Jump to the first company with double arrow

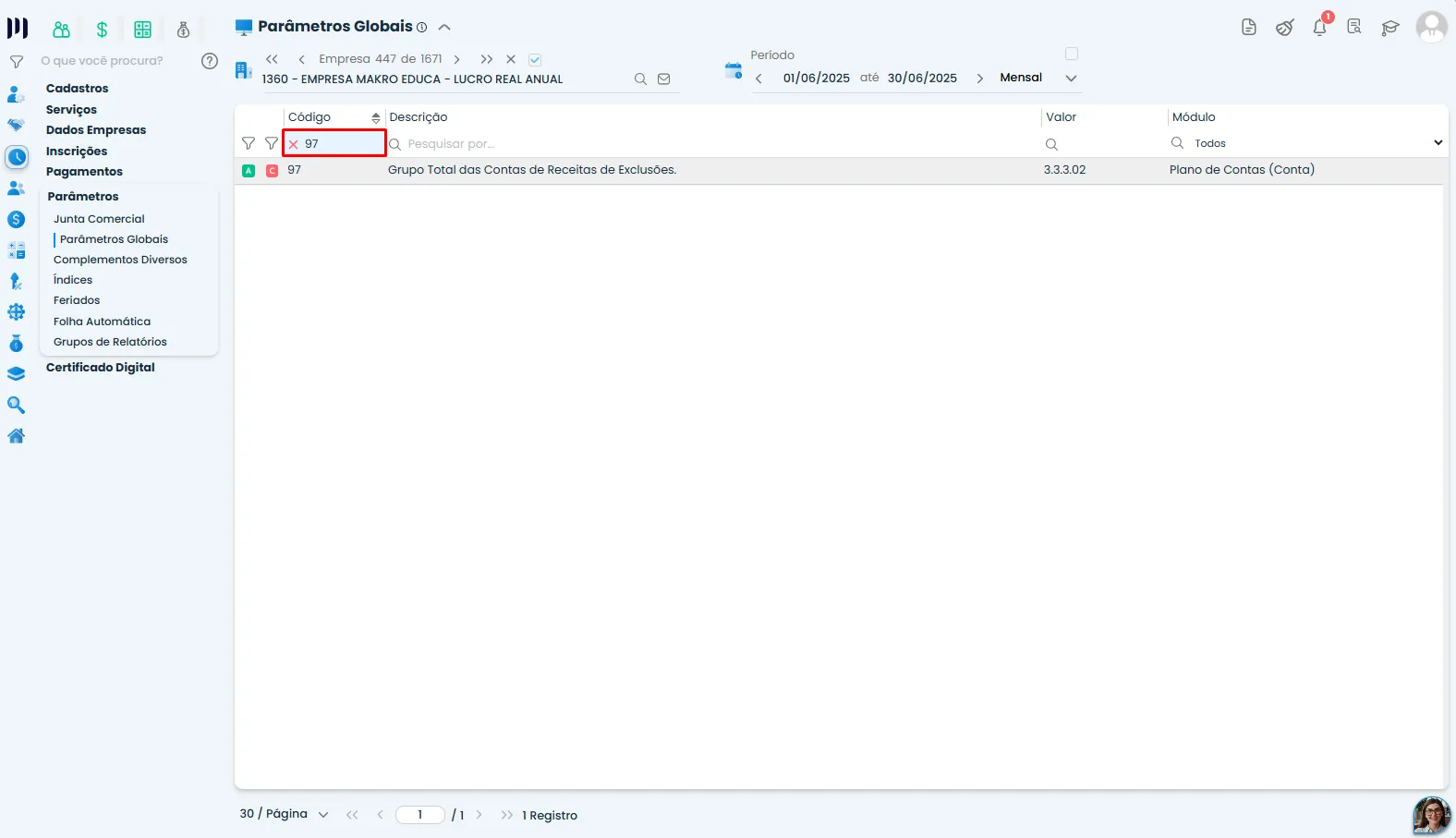(272, 59)
